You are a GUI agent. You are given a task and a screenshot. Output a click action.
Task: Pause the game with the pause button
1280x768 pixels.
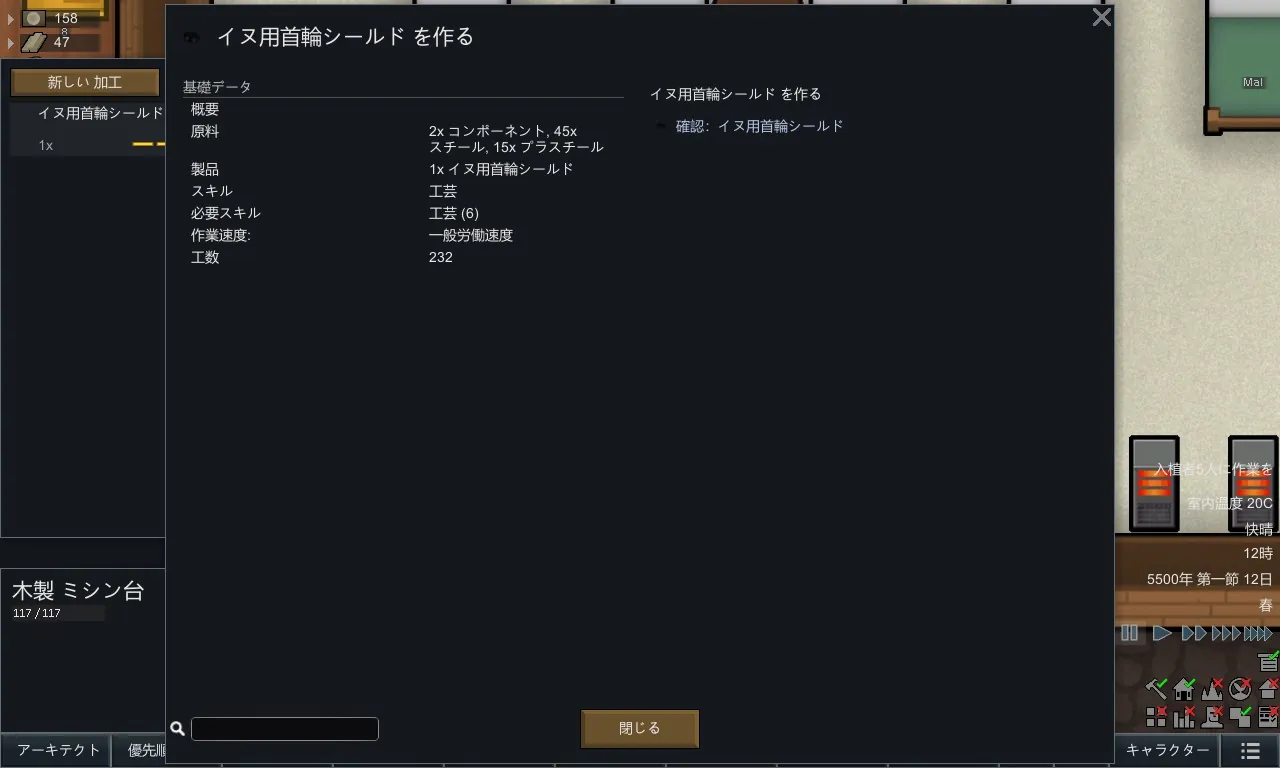point(1130,633)
